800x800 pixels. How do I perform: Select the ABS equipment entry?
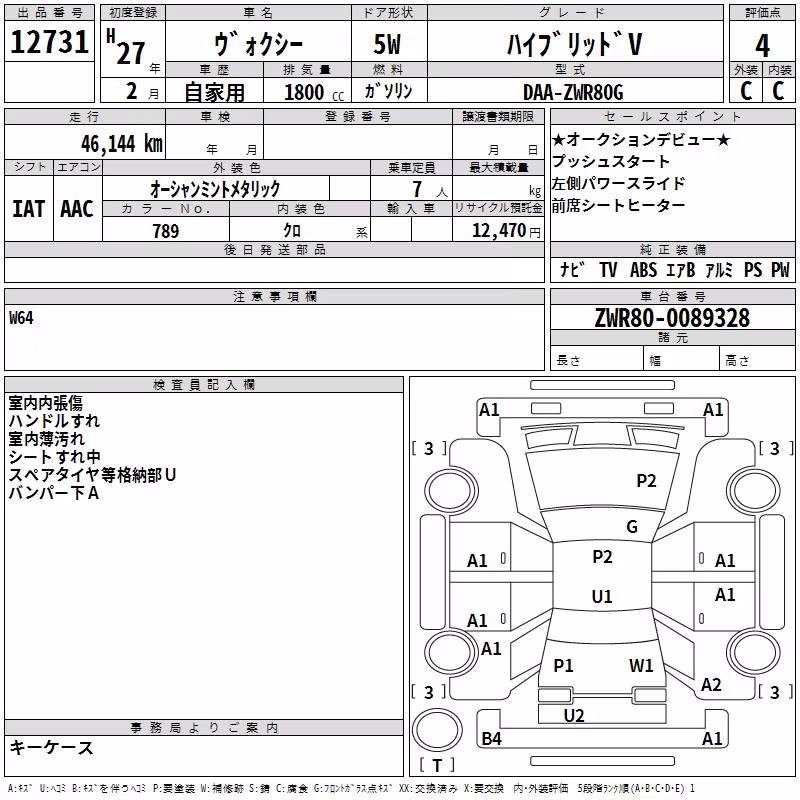pyautogui.click(x=643, y=269)
